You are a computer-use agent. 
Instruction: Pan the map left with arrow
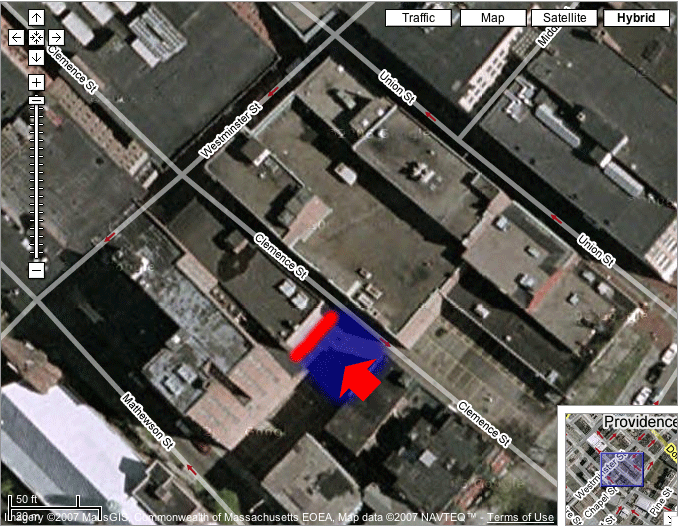coord(16,37)
